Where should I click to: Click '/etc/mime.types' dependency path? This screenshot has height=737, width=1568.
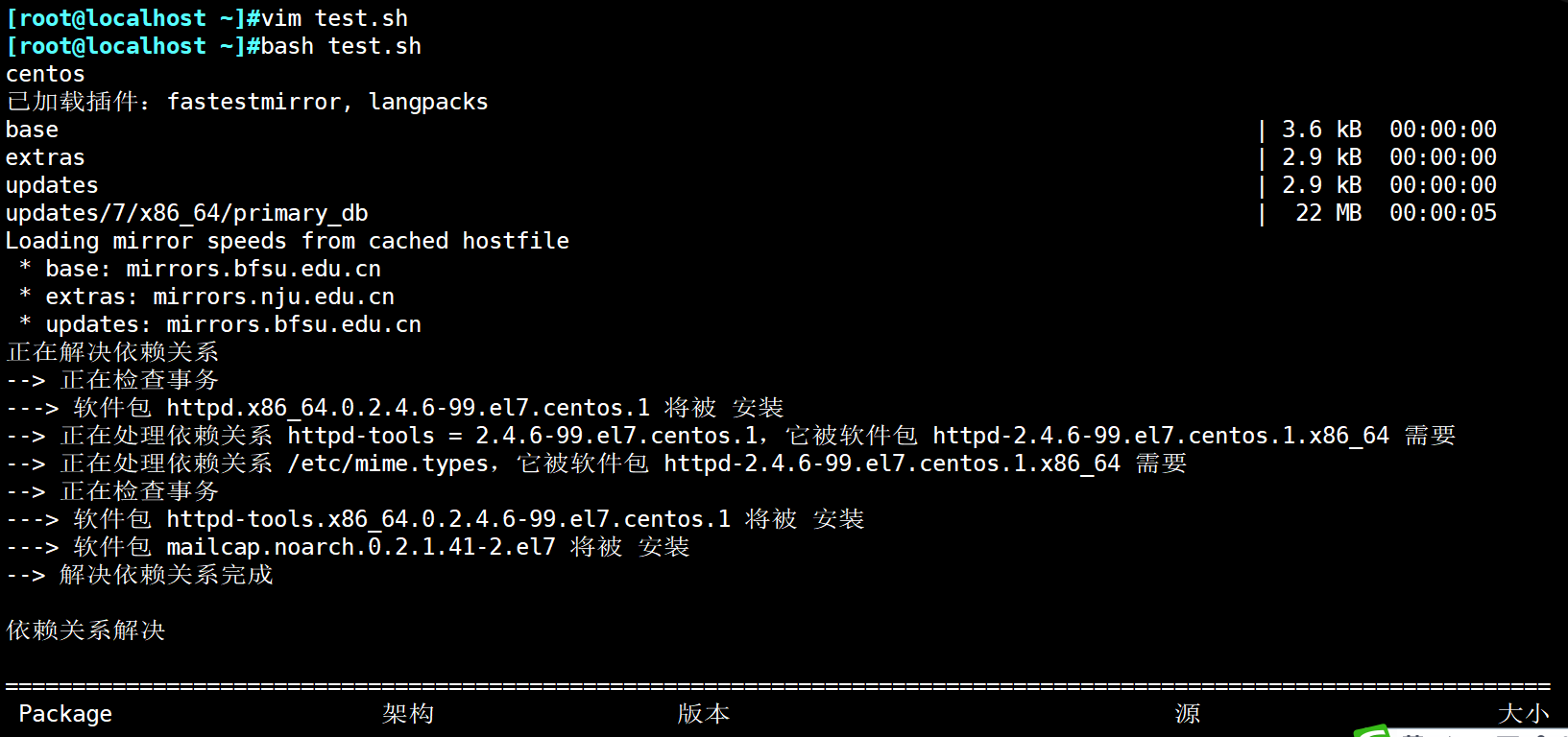pos(388,464)
